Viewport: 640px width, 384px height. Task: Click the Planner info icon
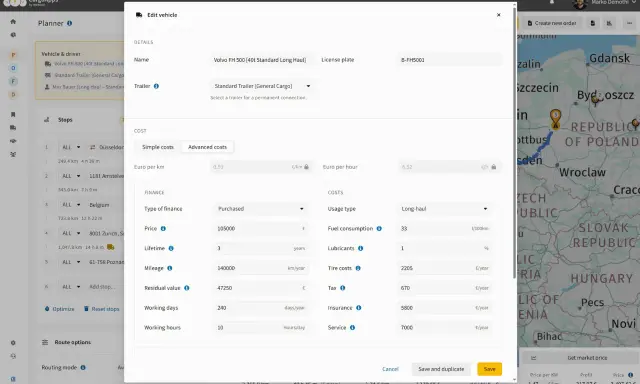tap(69, 23)
